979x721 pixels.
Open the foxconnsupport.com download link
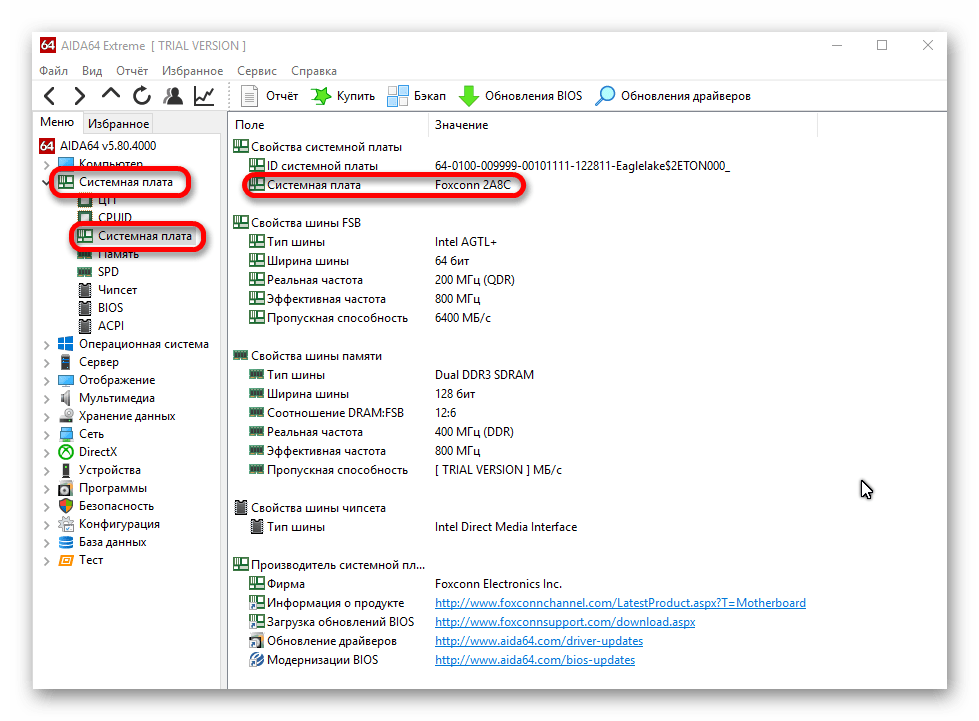[x=564, y=622]
